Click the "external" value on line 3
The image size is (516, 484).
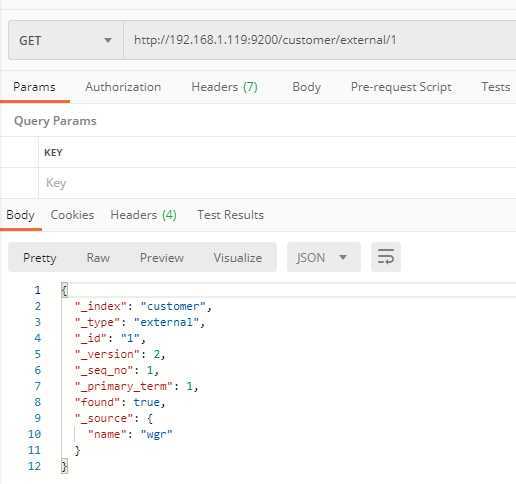tap(166, 322)
